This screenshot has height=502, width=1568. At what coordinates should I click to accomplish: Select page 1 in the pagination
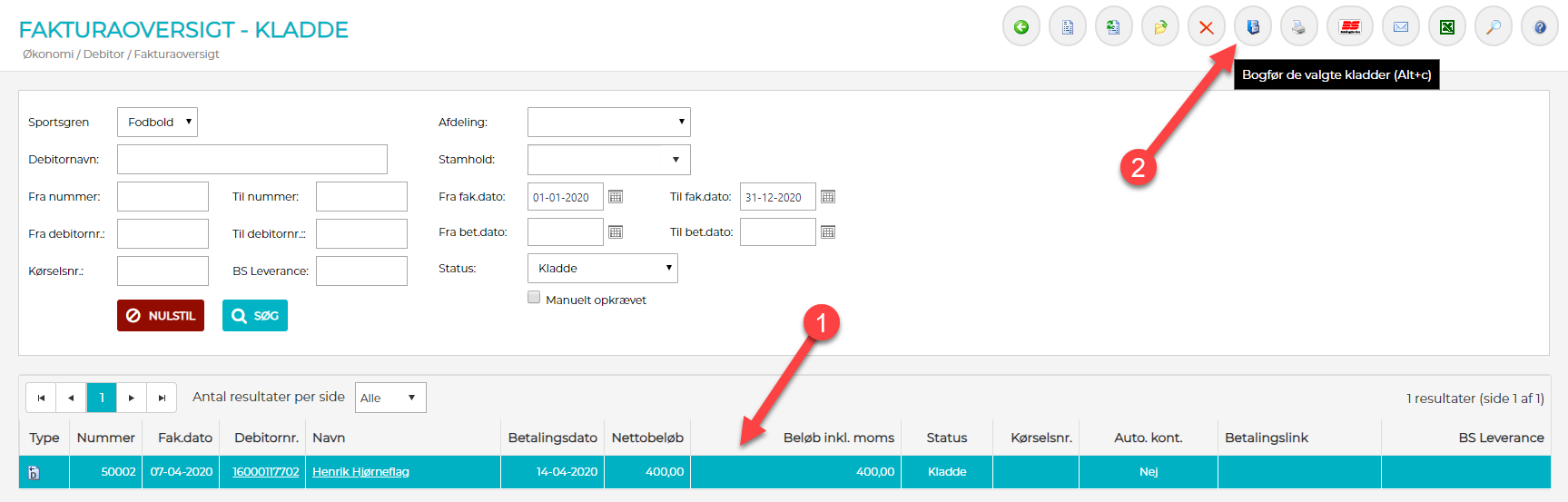102,398
